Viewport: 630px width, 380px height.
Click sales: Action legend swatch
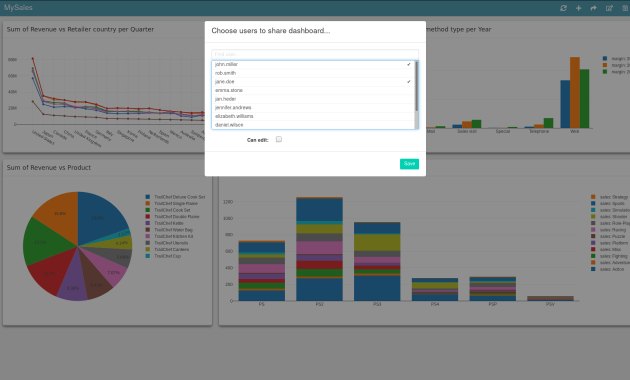593,269
